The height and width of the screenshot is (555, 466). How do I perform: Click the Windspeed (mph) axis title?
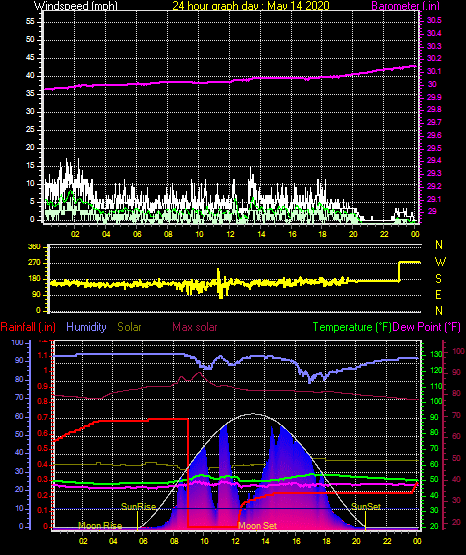point(76,5)
